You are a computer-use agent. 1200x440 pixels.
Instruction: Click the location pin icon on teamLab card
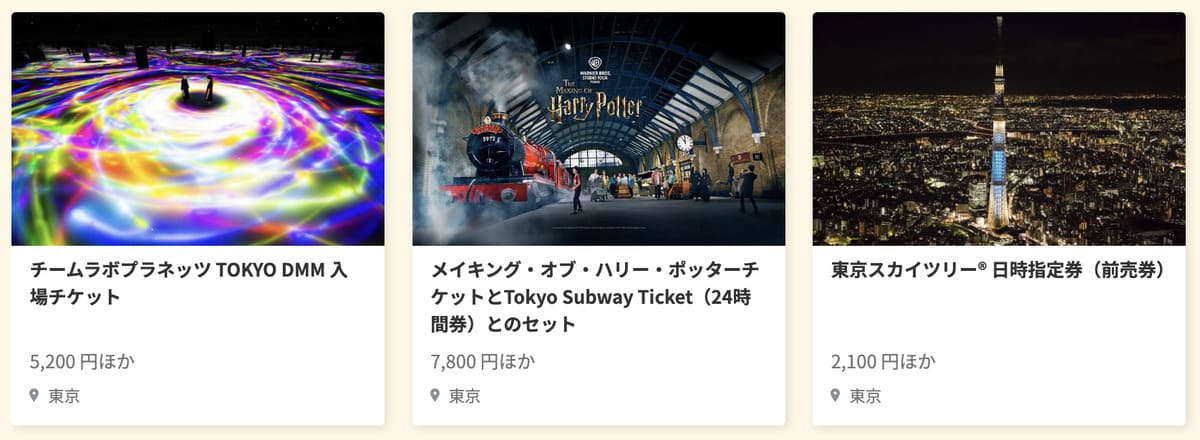coord(34,395)
